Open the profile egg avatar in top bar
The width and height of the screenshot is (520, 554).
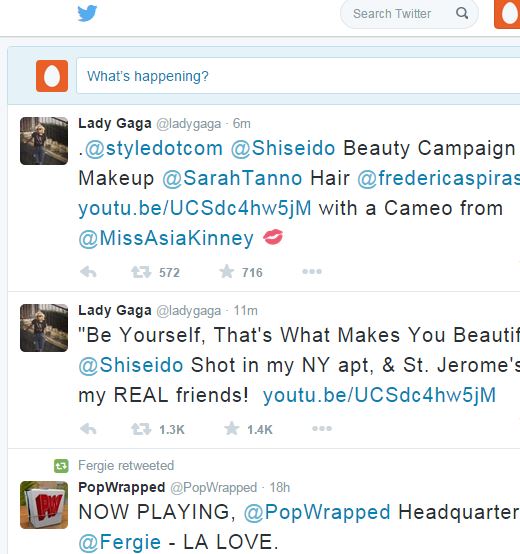coord(507,14)
